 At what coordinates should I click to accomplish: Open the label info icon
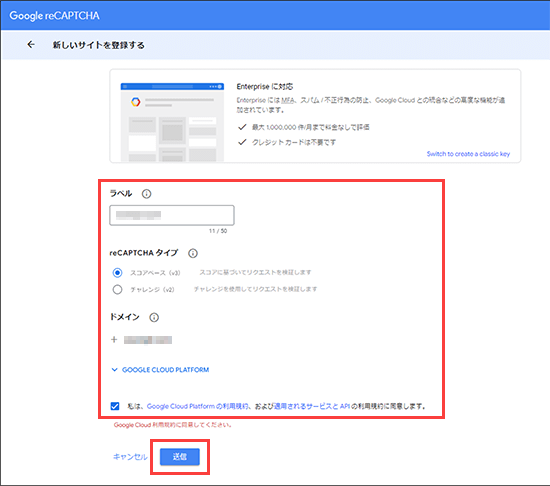click(x=146, y=194)
